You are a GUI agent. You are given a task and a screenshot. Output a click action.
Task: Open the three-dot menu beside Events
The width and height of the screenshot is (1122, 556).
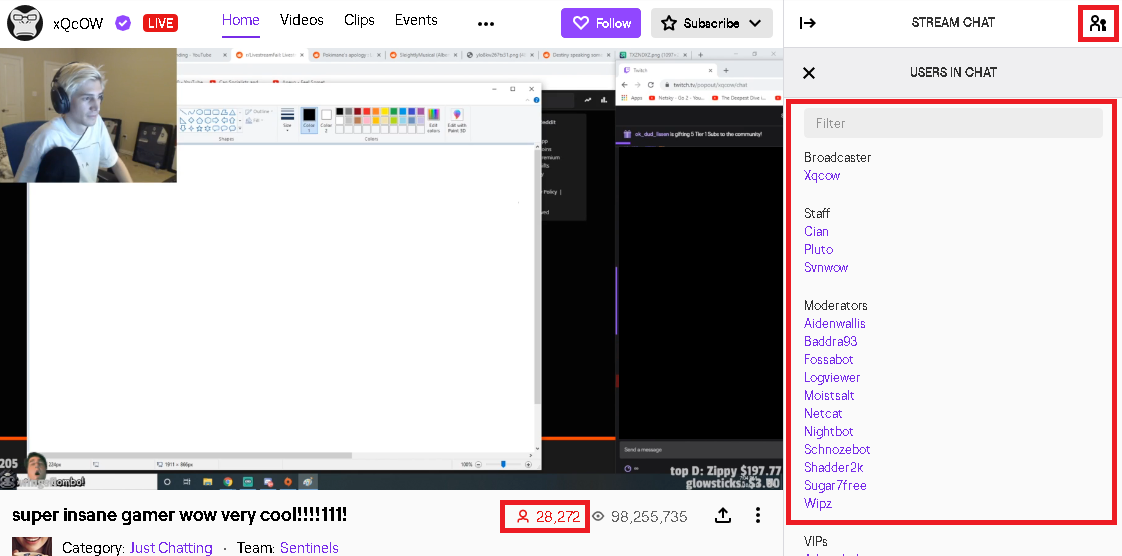pos(486,24)
